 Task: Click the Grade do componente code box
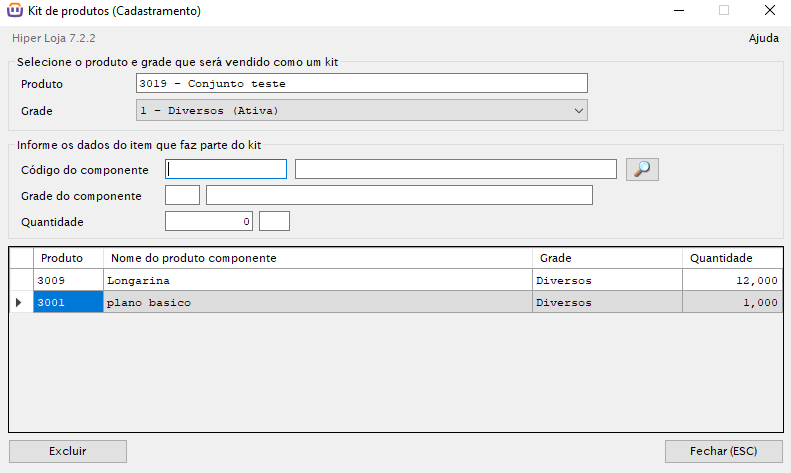(182, 195)
